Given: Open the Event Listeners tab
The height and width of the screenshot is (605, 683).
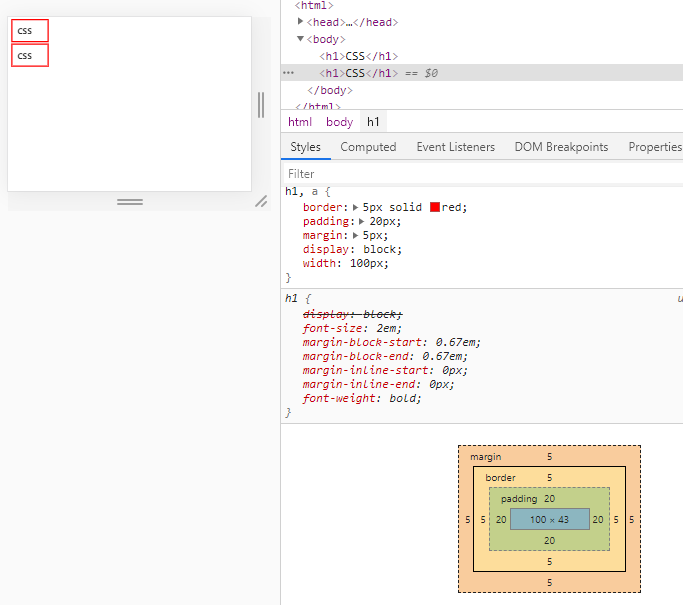Looking at the screenshot, I should [x=455, y=147].
